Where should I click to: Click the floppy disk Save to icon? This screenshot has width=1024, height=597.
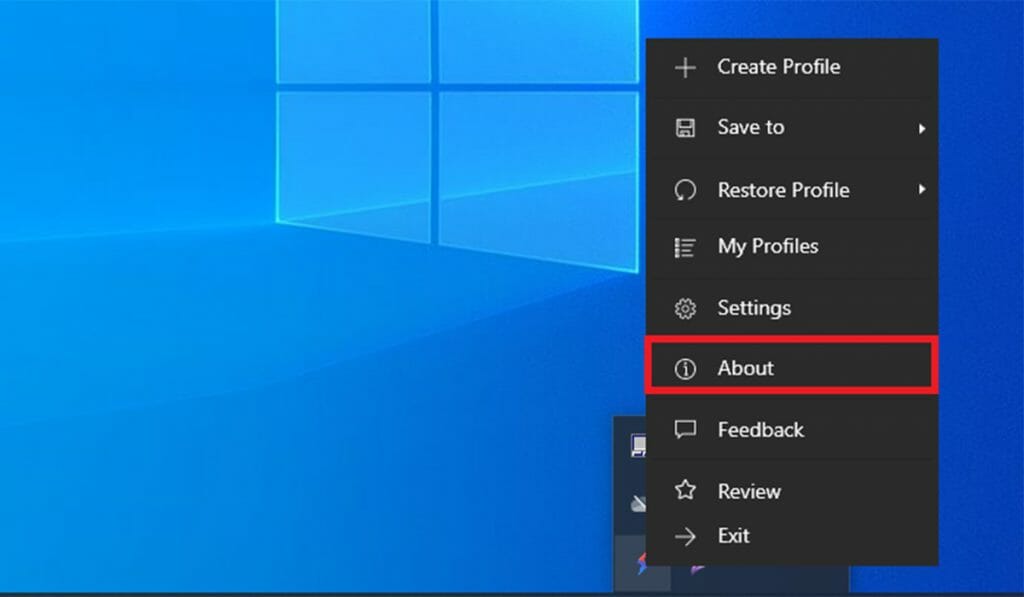(685, 128)
